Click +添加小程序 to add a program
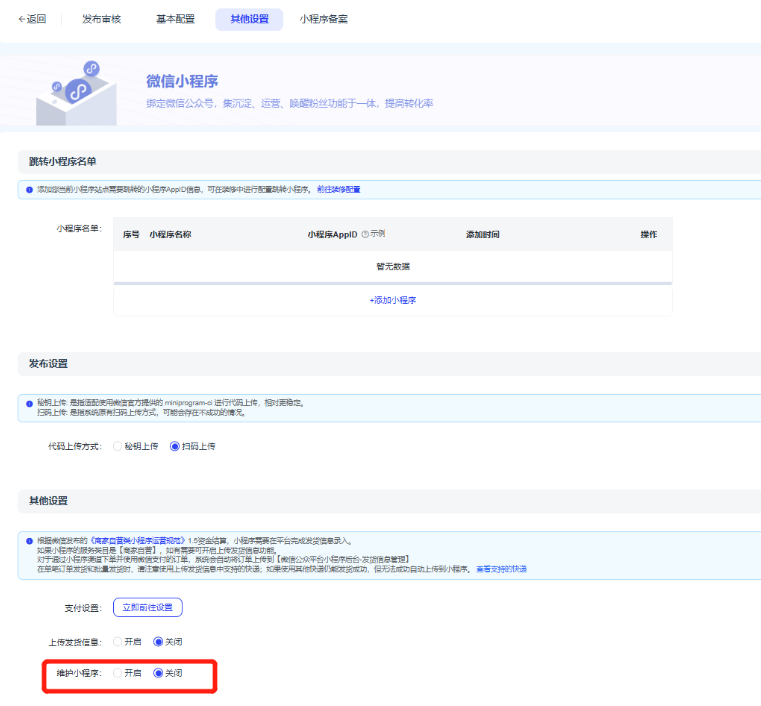This screenshot has width=761, height=706. (392, 300)
